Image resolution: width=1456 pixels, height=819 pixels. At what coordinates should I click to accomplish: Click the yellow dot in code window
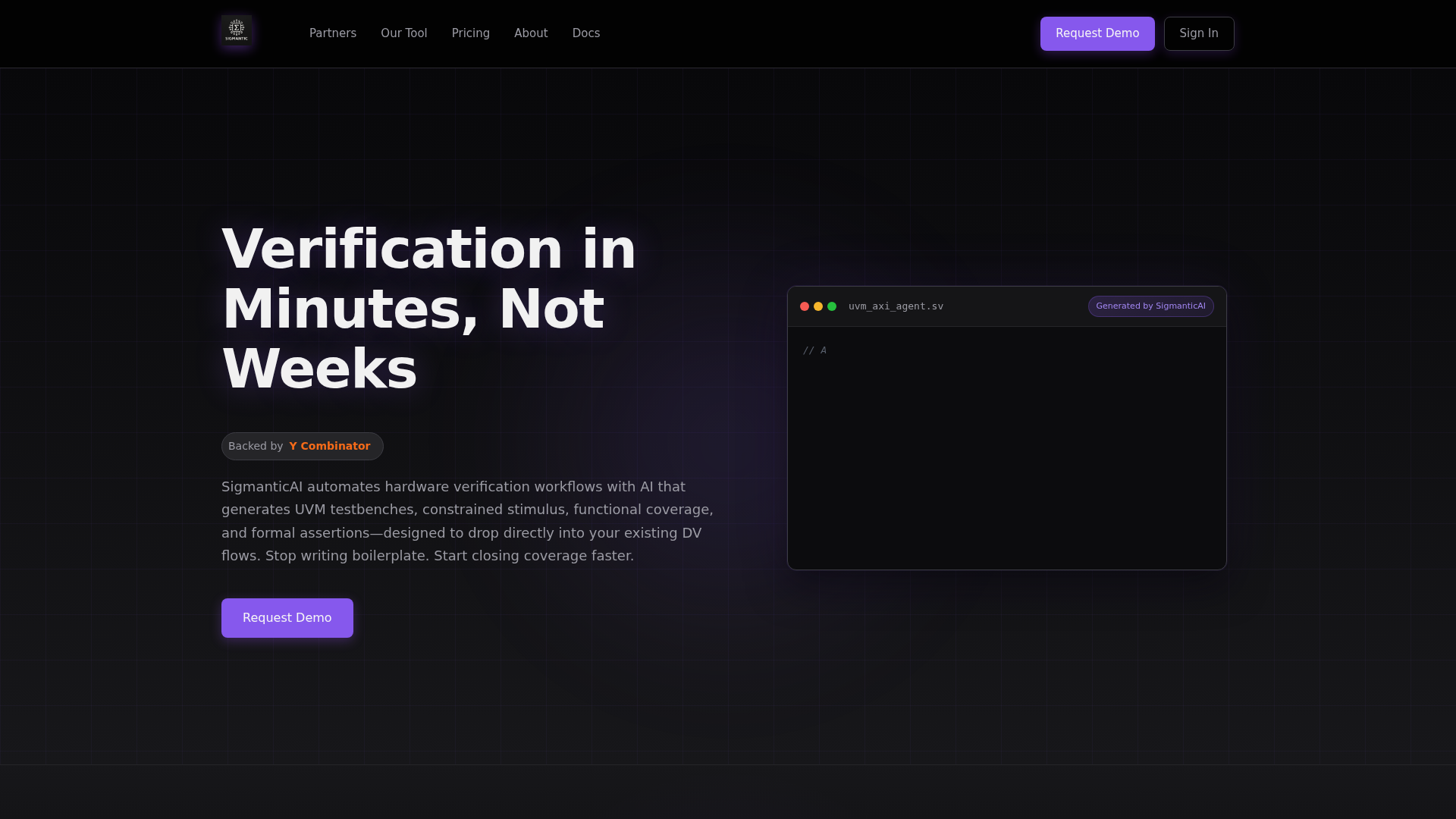(818, 306)
